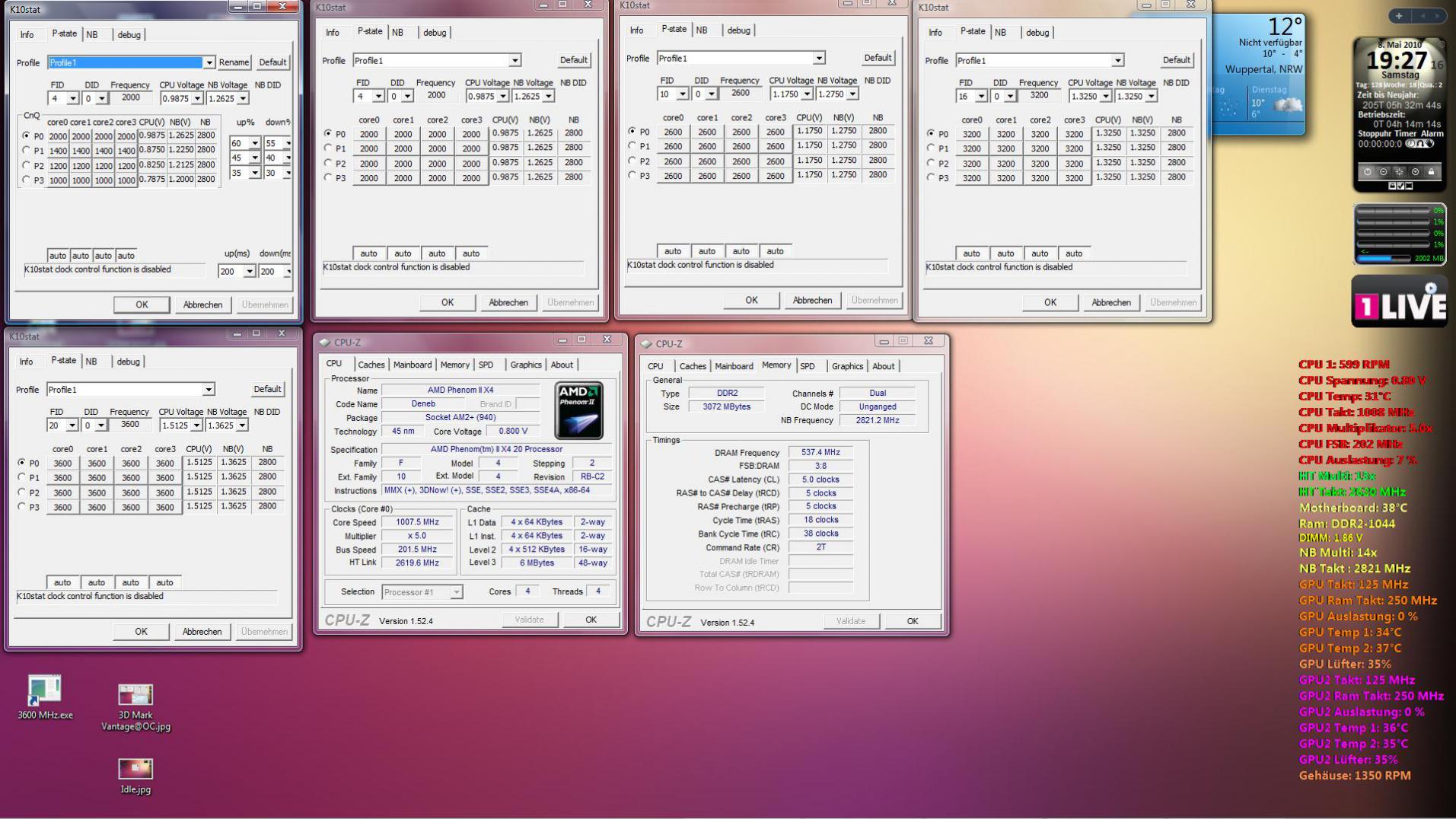1456x819 pixels.
Task: Click the snowflake-style icon in the clock gadget
Action: (x=1399, y=172)
